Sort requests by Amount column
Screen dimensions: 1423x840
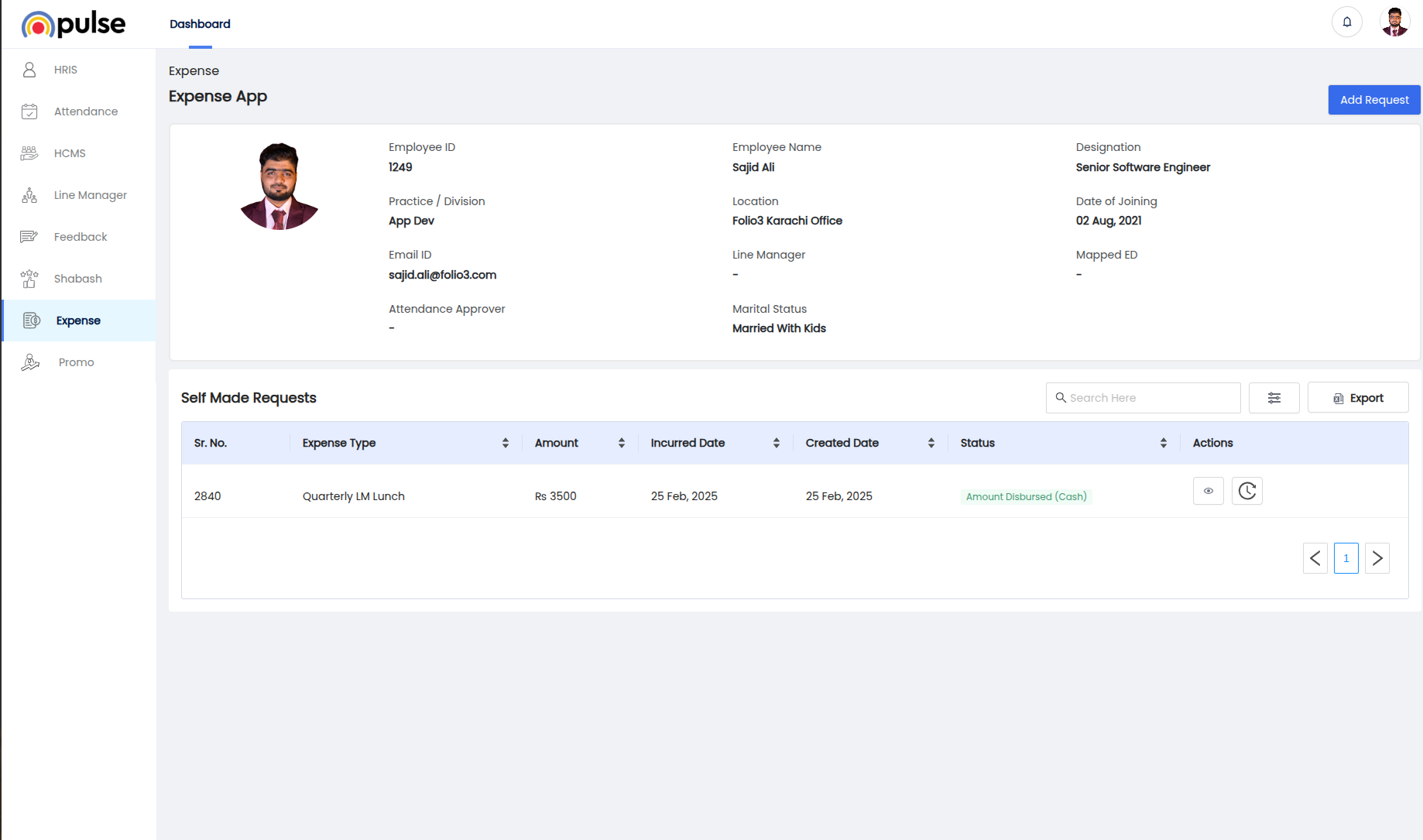(x=621, y=443)
